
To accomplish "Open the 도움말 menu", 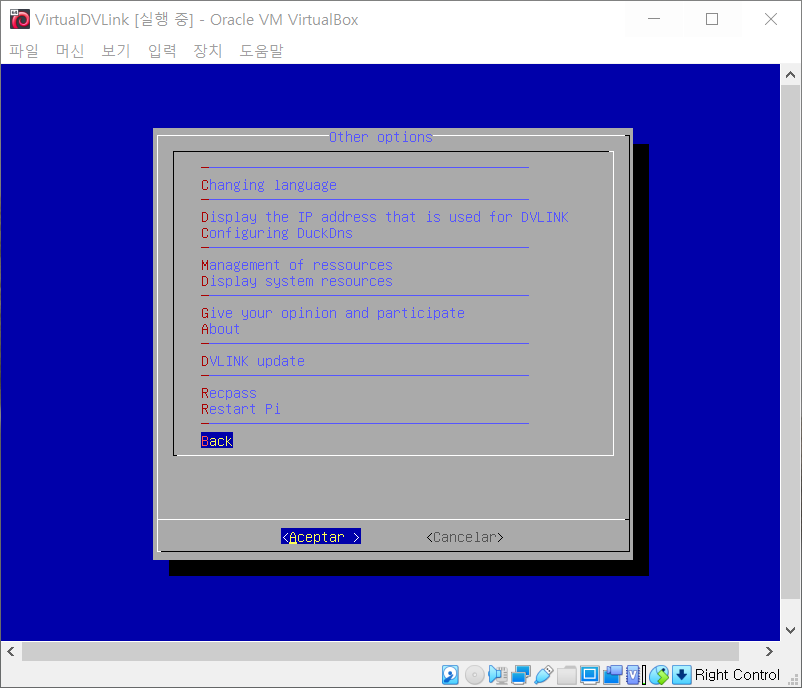I will 261,51.
